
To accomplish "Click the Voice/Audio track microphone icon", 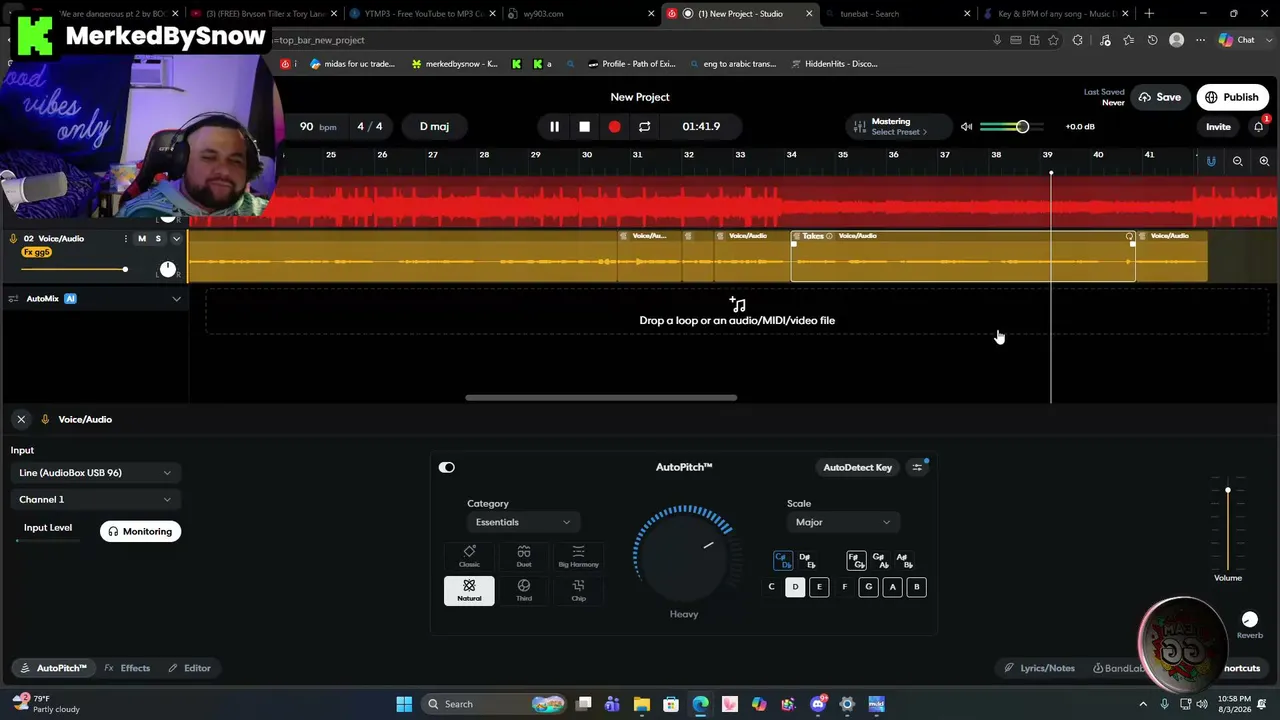I will tap(14, 239).
